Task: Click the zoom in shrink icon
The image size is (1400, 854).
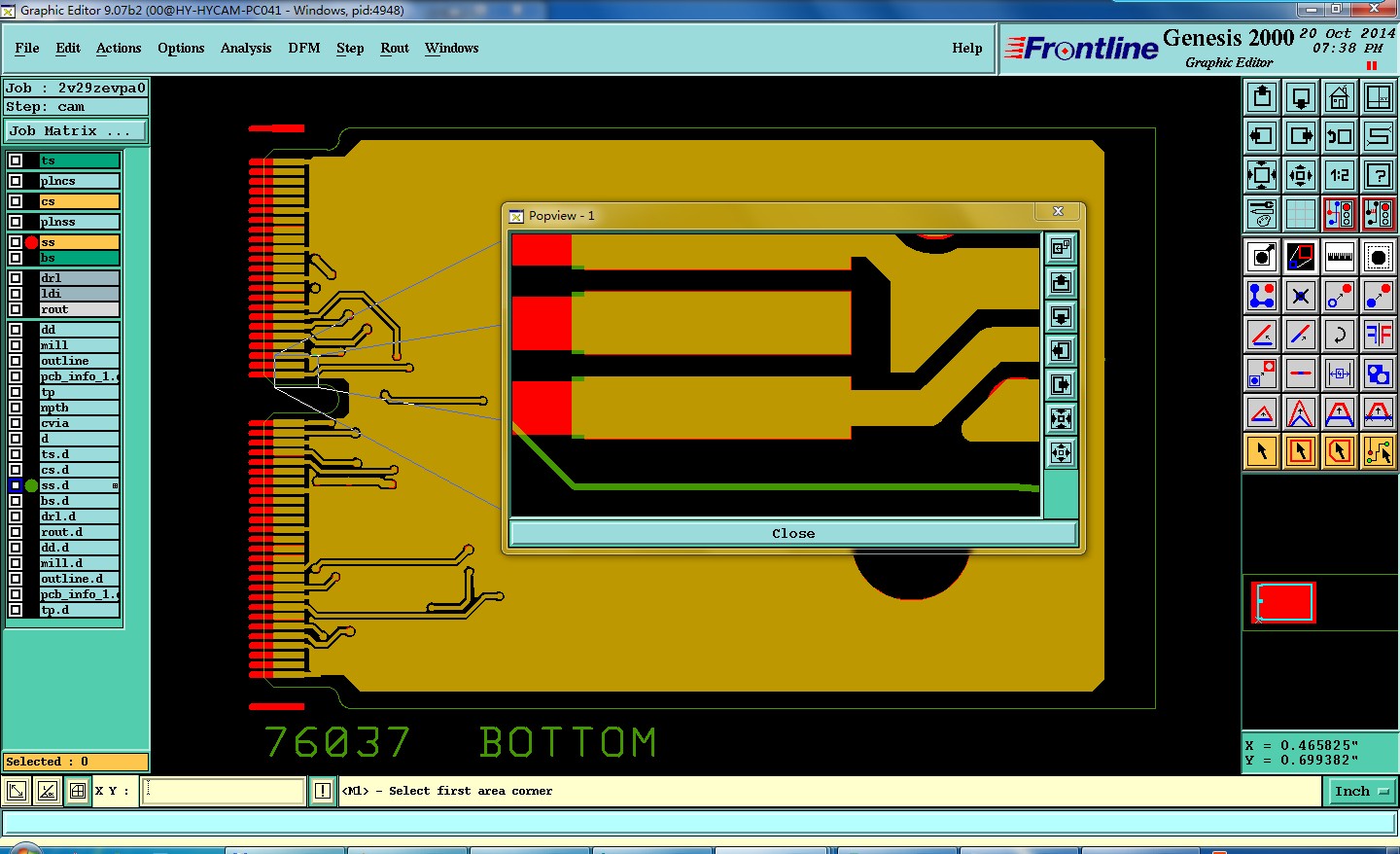Action: coord(1301,175)
